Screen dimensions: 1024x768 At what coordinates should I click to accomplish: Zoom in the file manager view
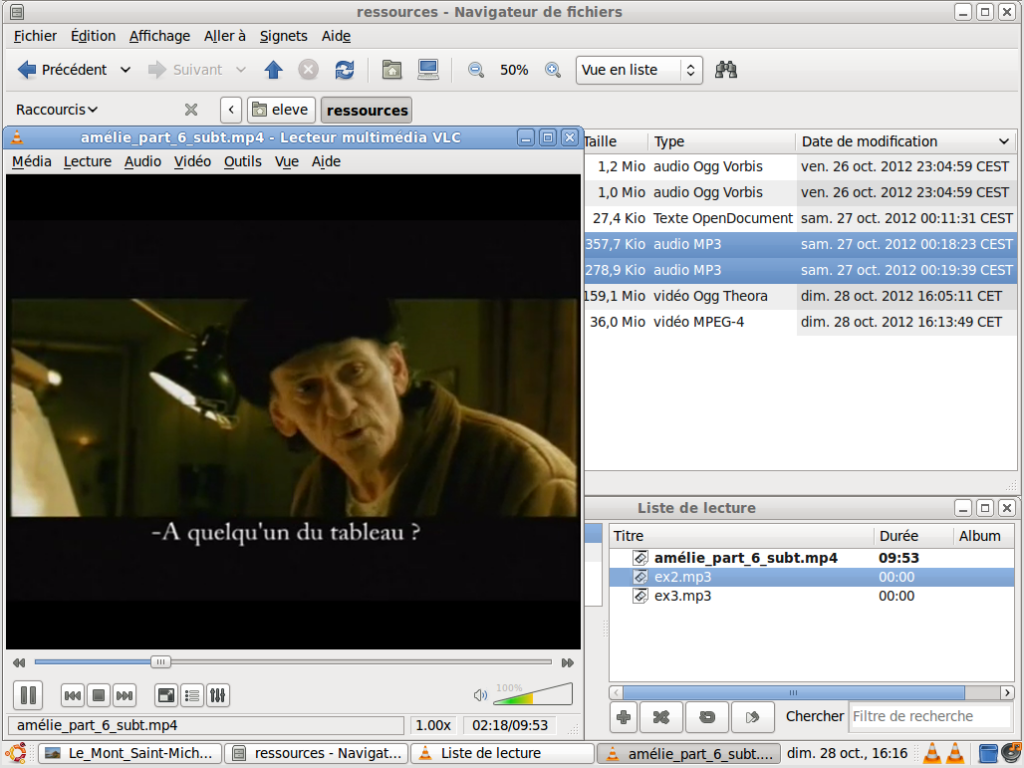pyautogui.click(x=552, y=69)
